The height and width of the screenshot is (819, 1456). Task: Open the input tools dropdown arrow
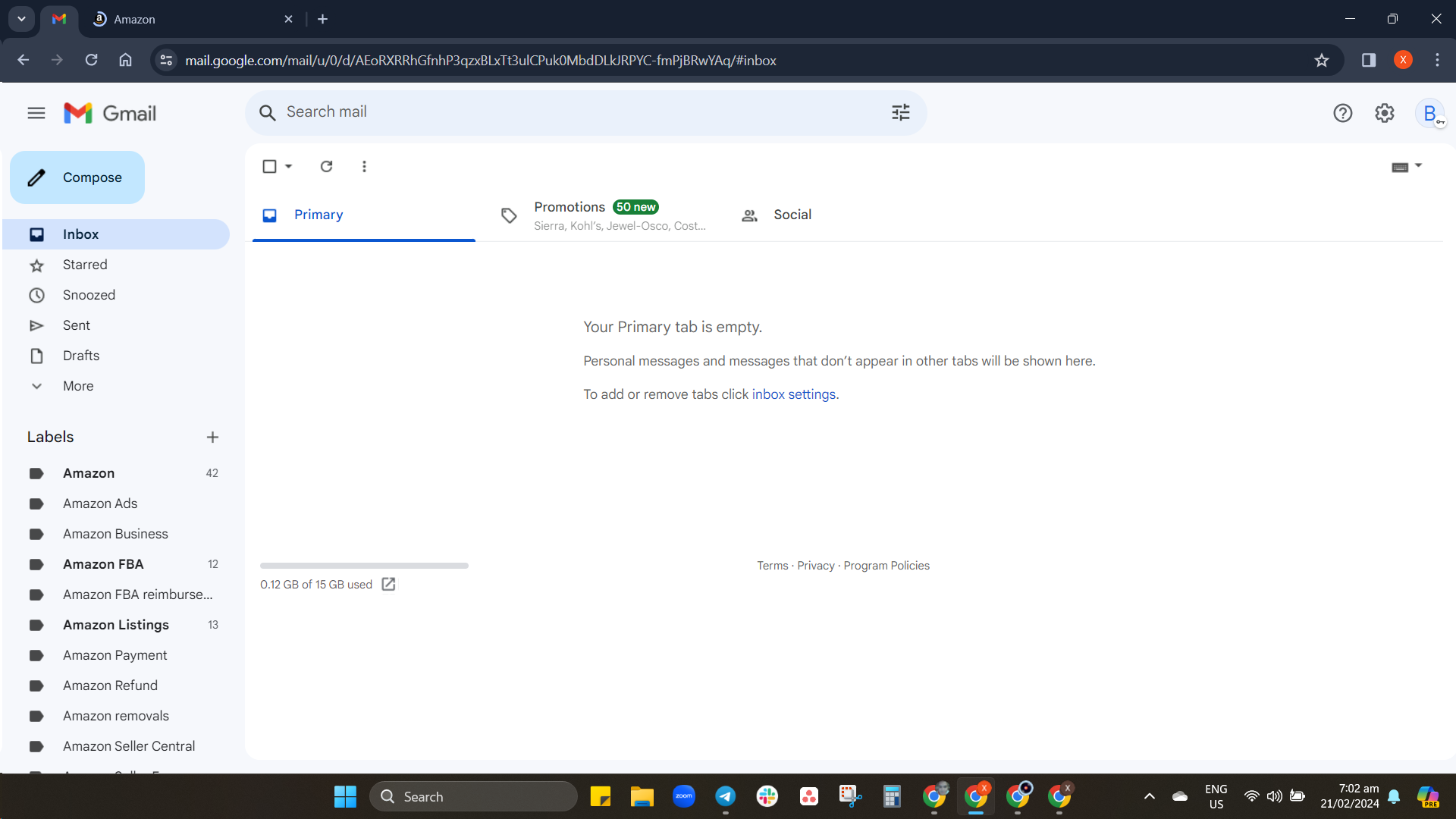coord(1418,165)
